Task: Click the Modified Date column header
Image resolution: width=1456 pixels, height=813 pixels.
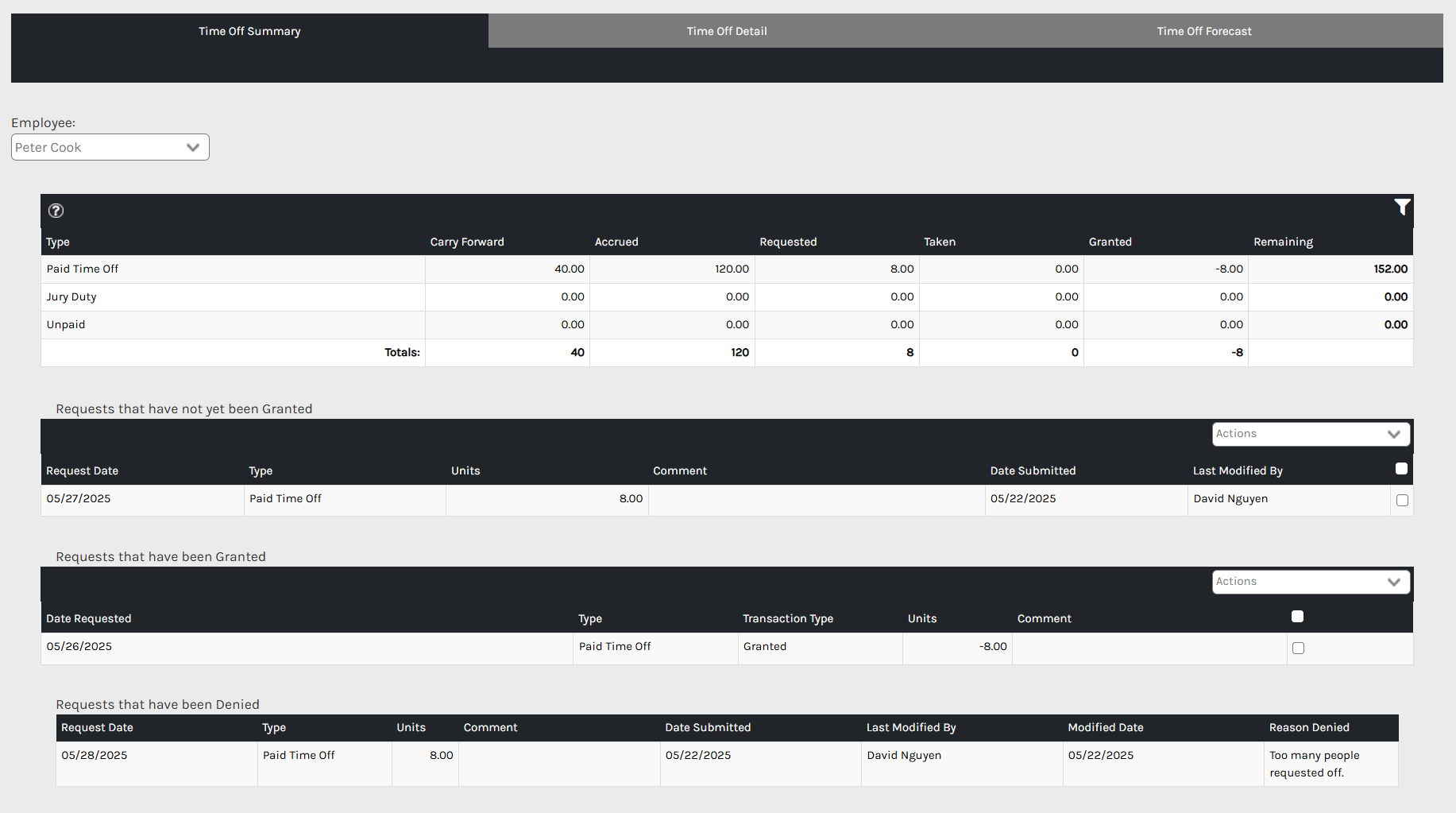Action: (1106, 727)
